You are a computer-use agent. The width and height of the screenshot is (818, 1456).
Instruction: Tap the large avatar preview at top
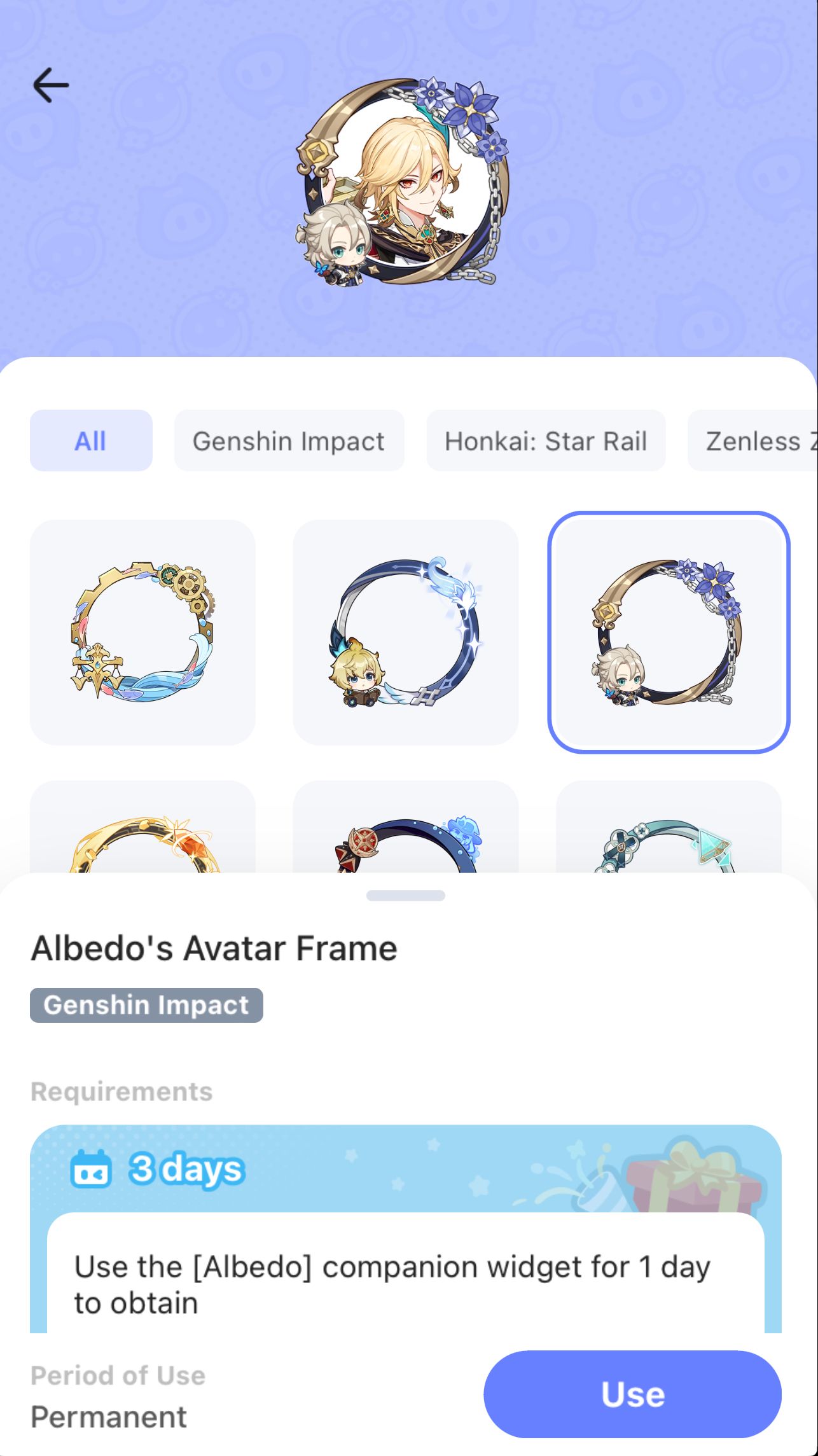click(403, 183)
